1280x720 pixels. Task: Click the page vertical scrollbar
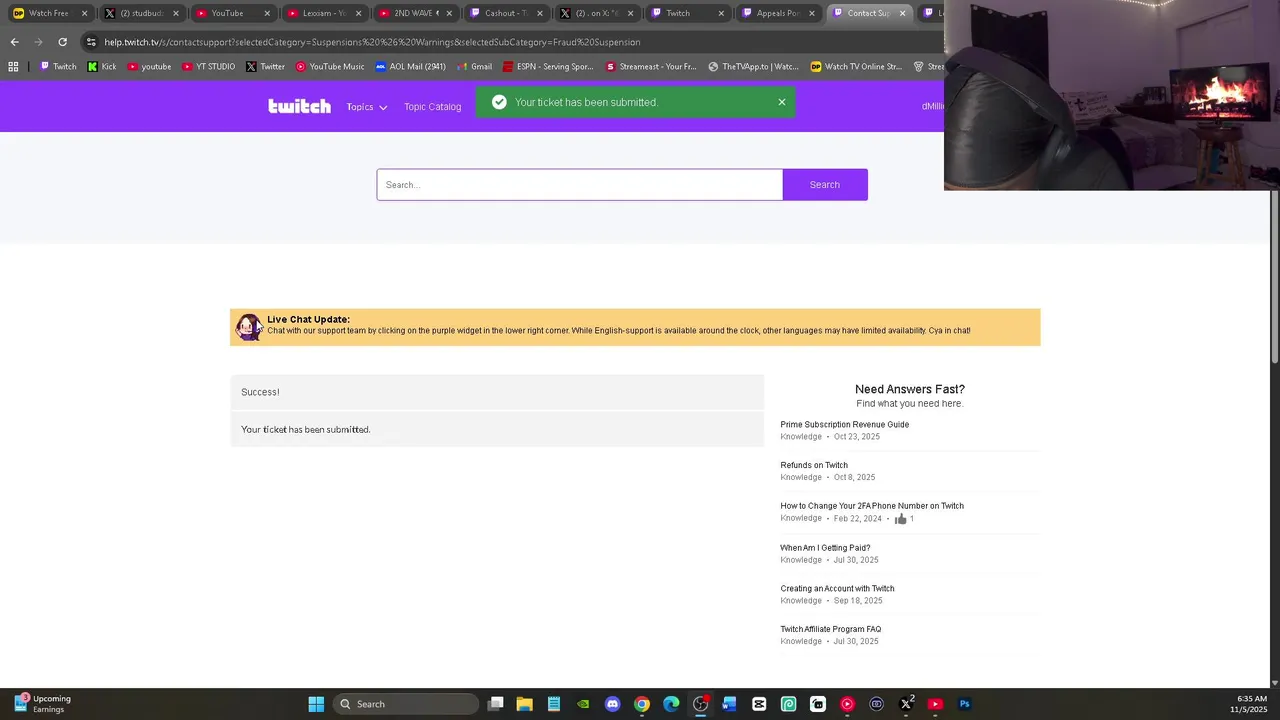(x=1274, y=278)
